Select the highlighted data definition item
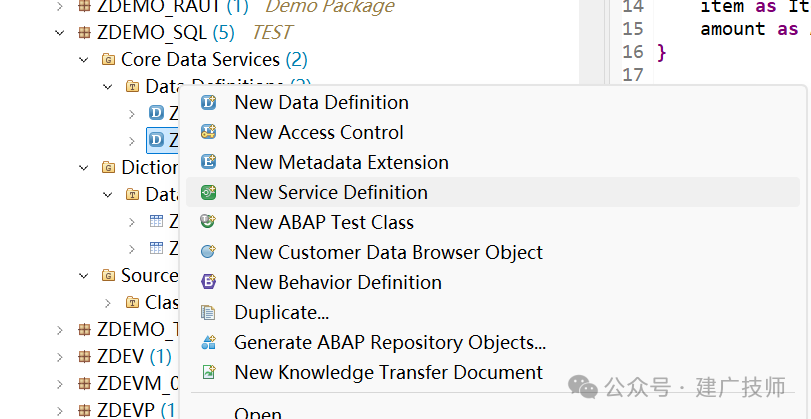811x419 pixels. pyautogui.click(x=163, y=140)
